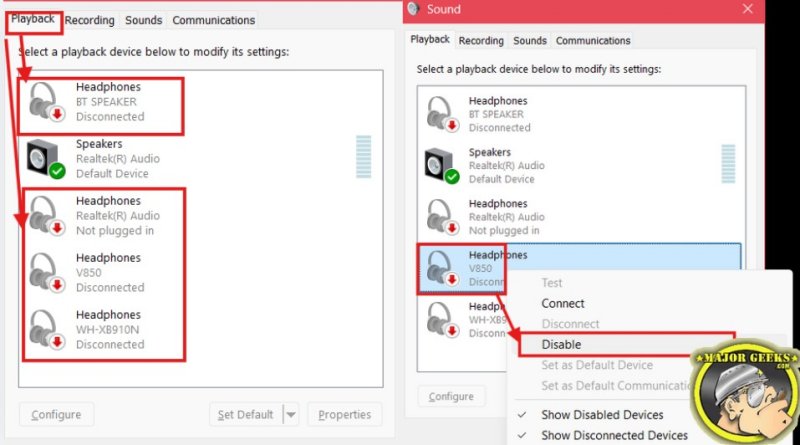Screen dimensions: 800x445
Task: Select BT SPEAKER headphones icon in left panel
Action: pyautogui.click(x=46, y=102)
